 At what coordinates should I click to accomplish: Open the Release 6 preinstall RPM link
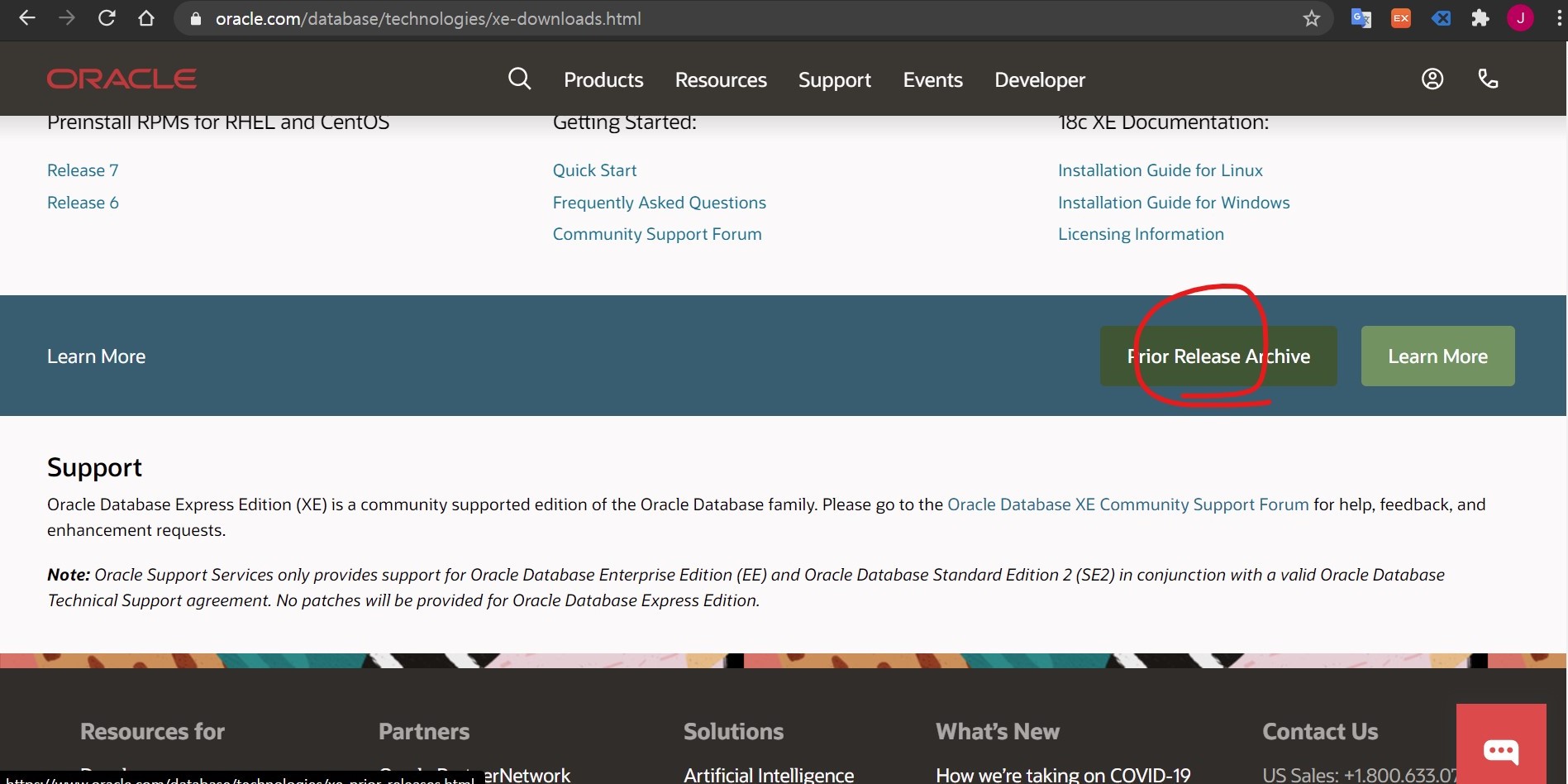(x=83, y=203)
